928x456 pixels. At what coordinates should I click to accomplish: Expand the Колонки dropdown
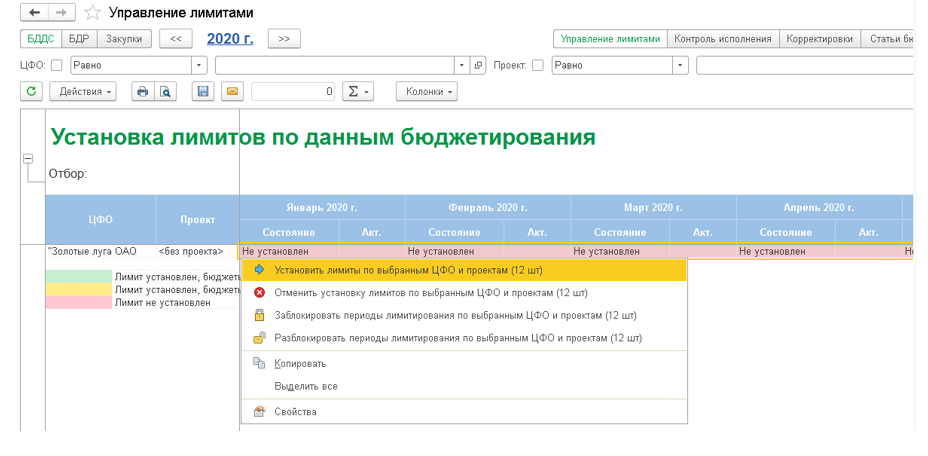(428, 92)
